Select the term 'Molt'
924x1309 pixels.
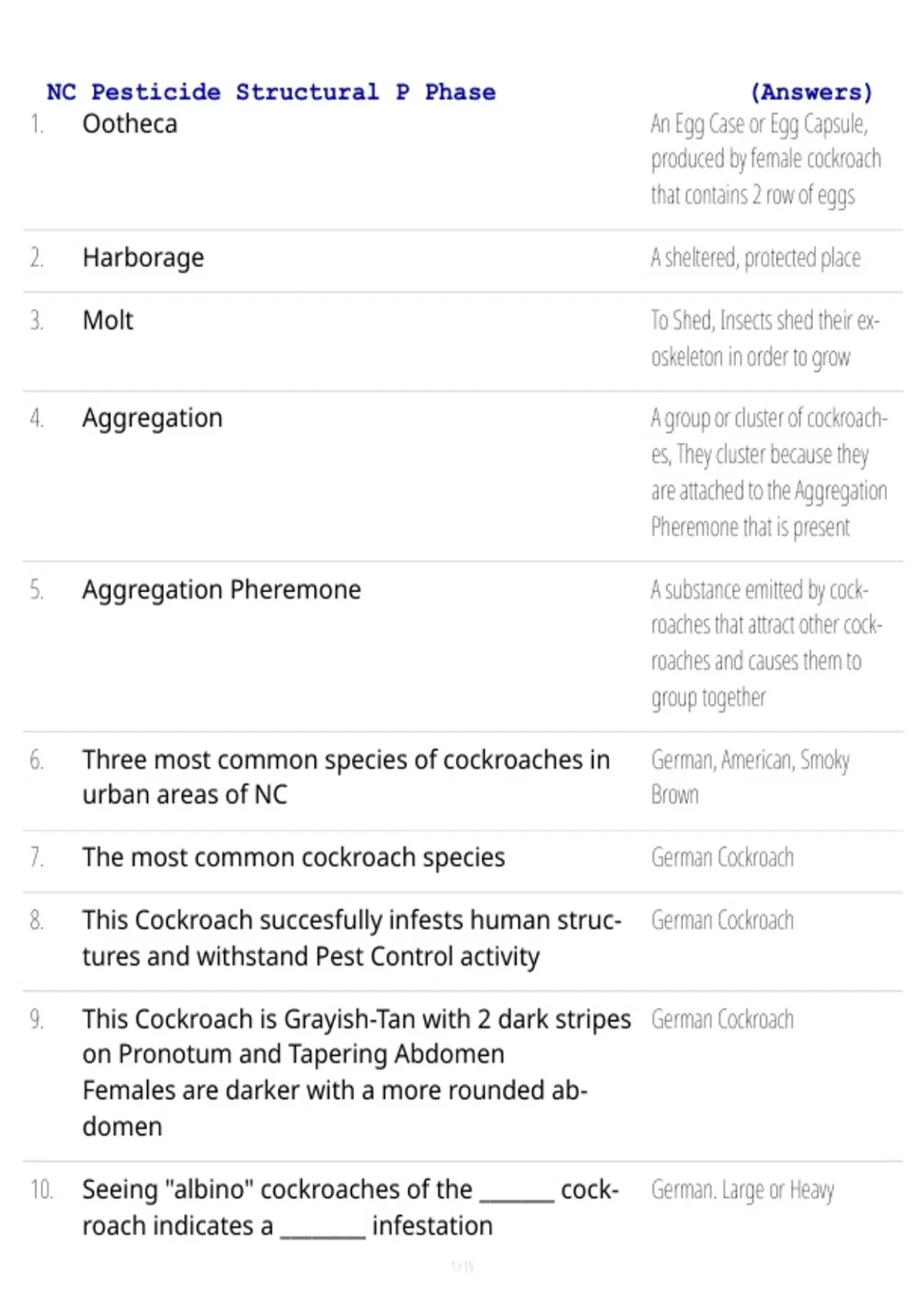[108, 320]
